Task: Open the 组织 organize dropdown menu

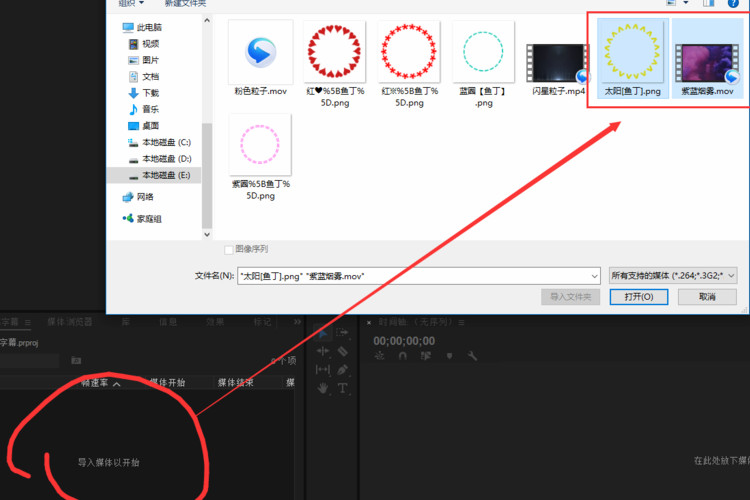Action: click(127, 3)
